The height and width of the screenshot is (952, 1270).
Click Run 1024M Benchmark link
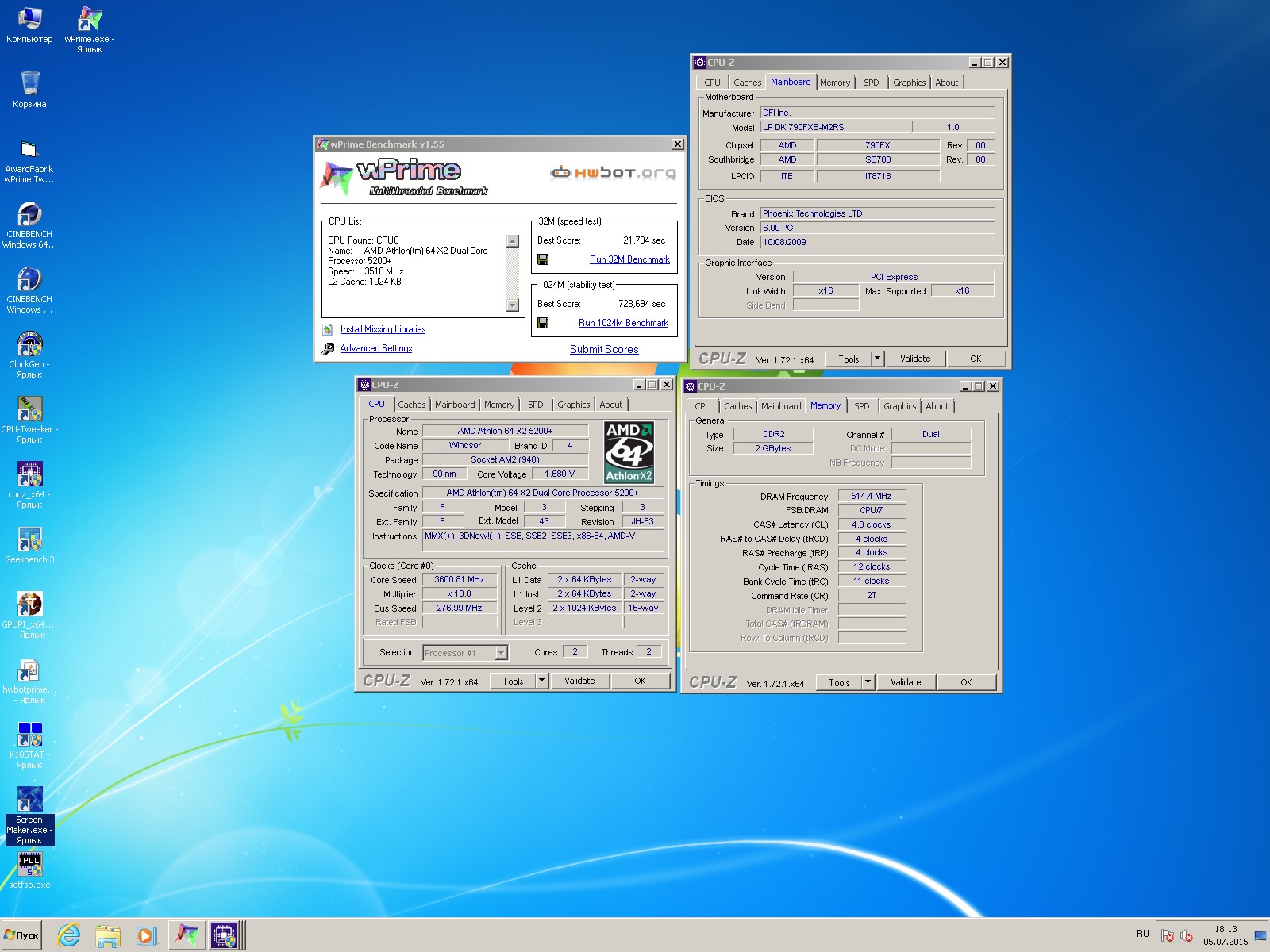[623, 323]
